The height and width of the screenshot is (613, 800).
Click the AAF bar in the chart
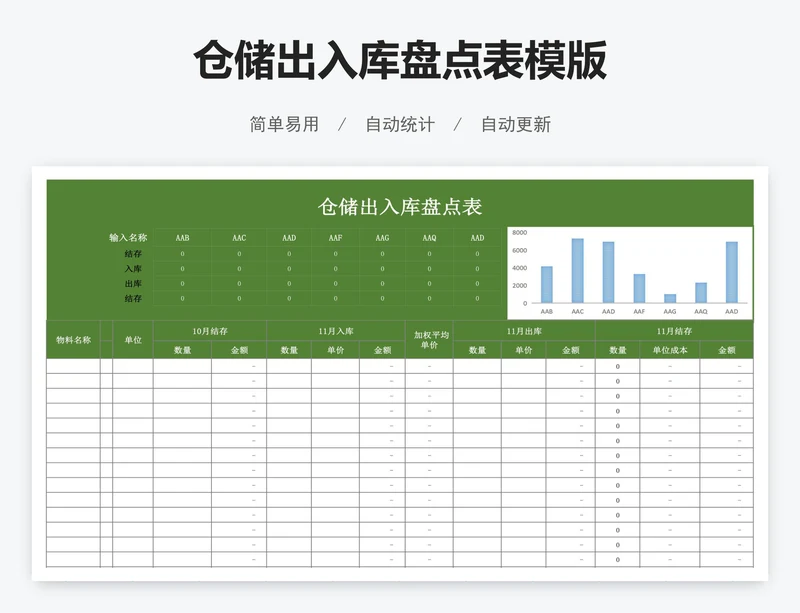pos(639,288)
